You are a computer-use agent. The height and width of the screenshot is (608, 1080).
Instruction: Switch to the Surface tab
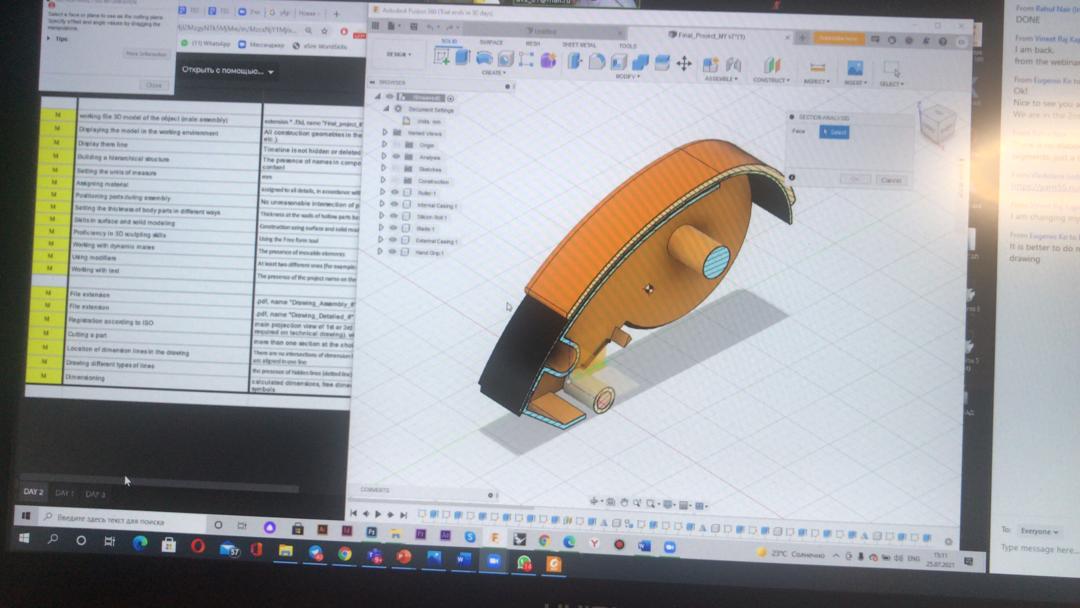491,43
